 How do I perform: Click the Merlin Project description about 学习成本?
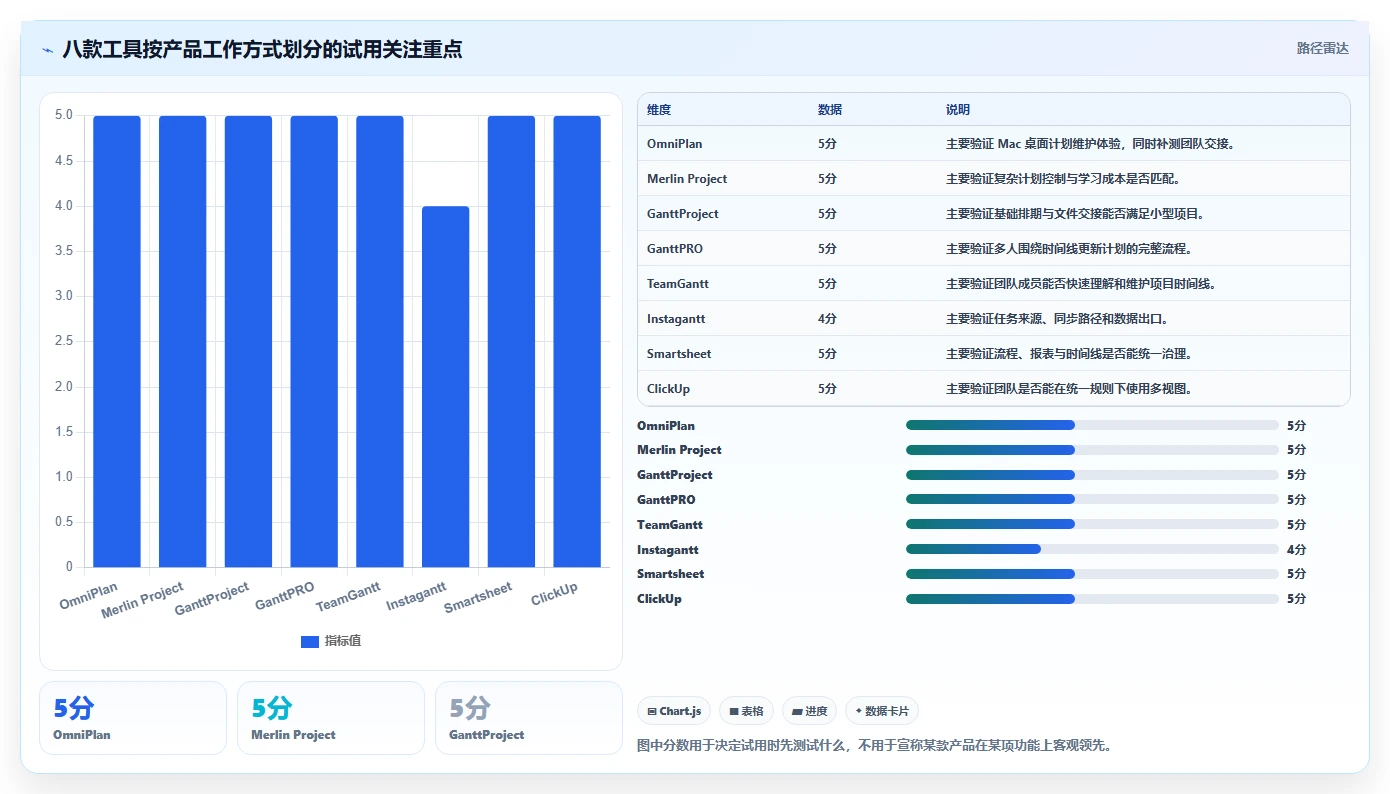1063,179
